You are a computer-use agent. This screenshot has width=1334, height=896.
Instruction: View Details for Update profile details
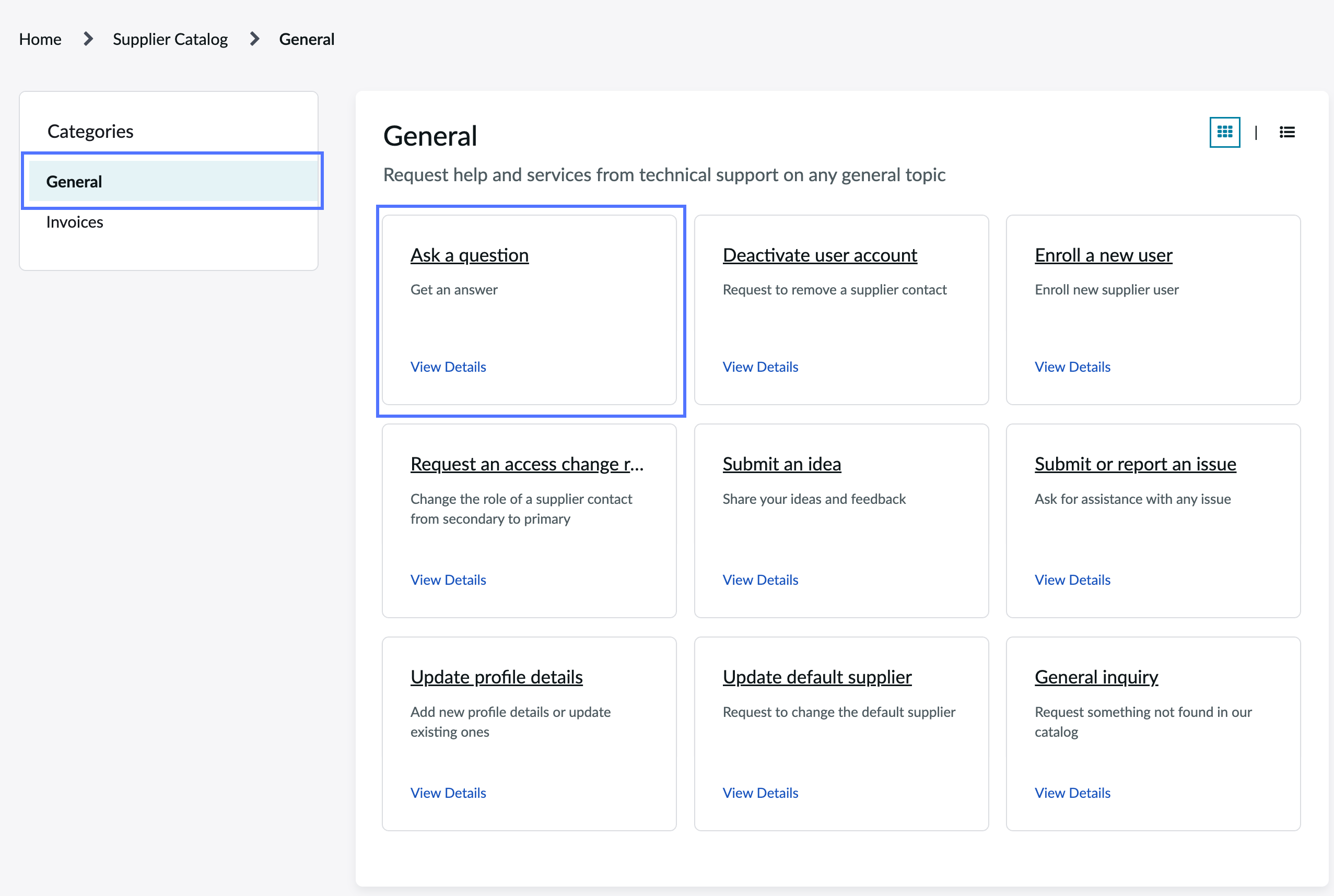click(448, 793)
